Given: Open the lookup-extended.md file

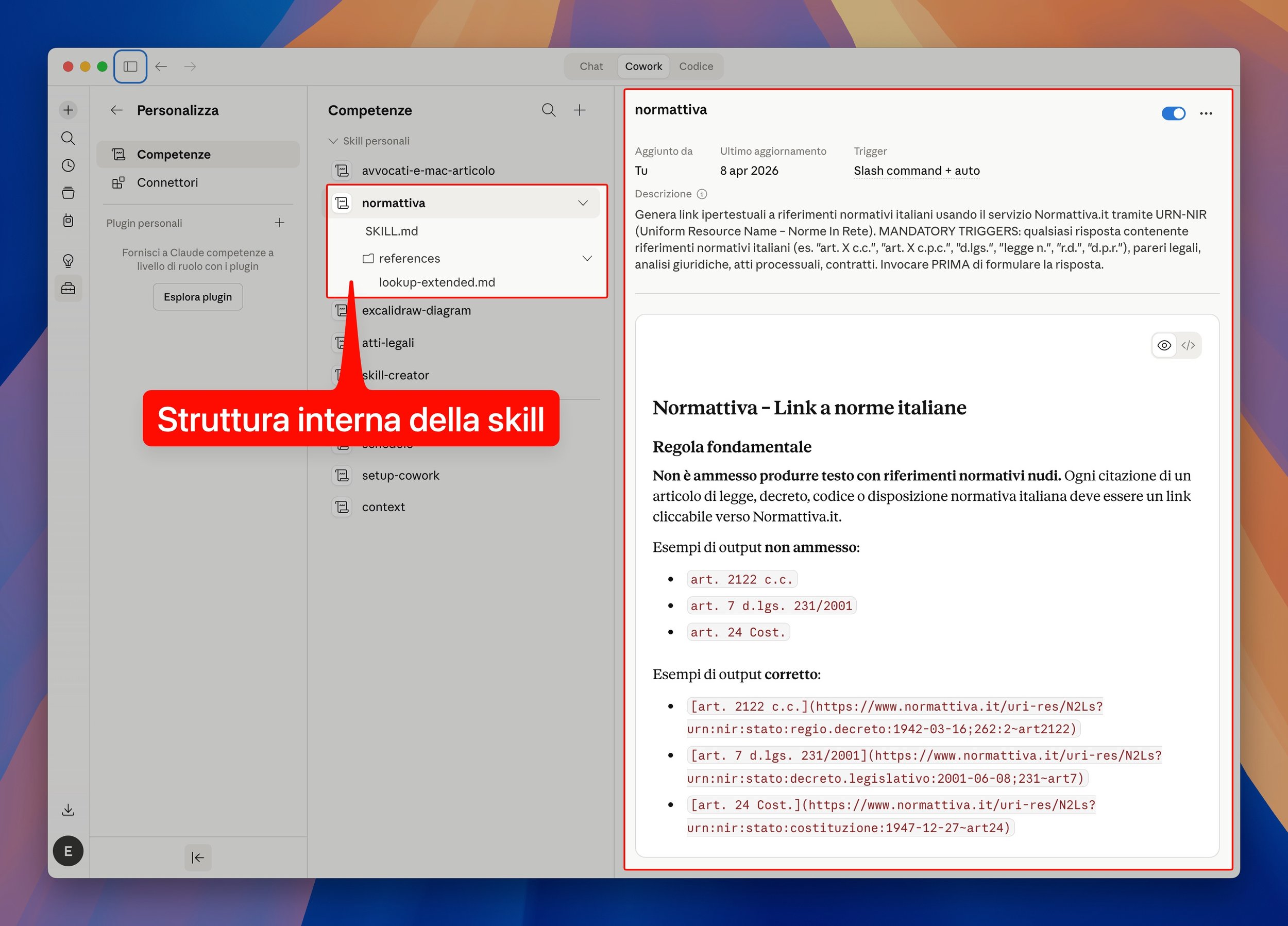Looking at the screenshot, I should pos(437,282).
